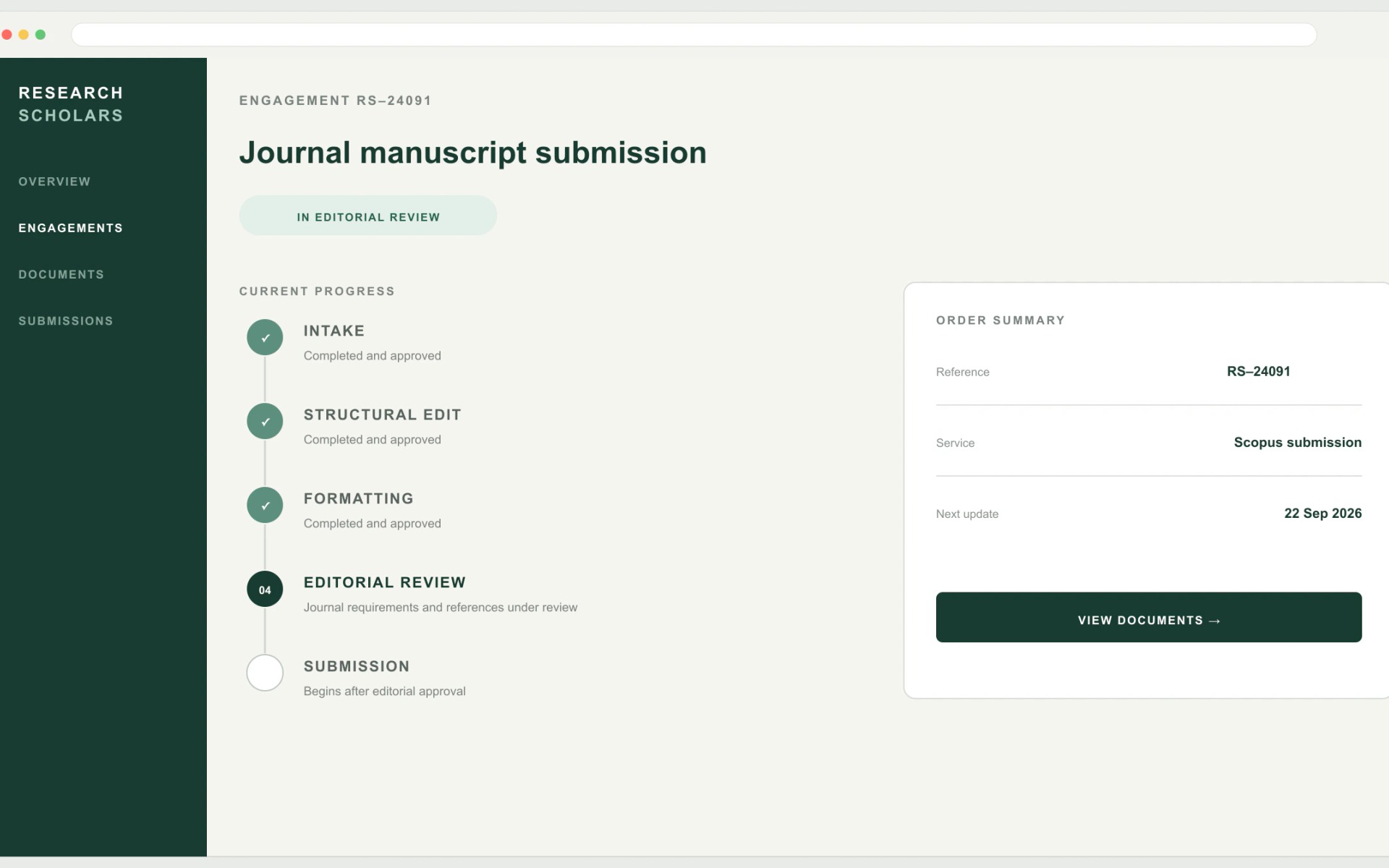Click the yellow minimize window dot
Screen dimensions: 1389x868
click(x=24, y=34)
